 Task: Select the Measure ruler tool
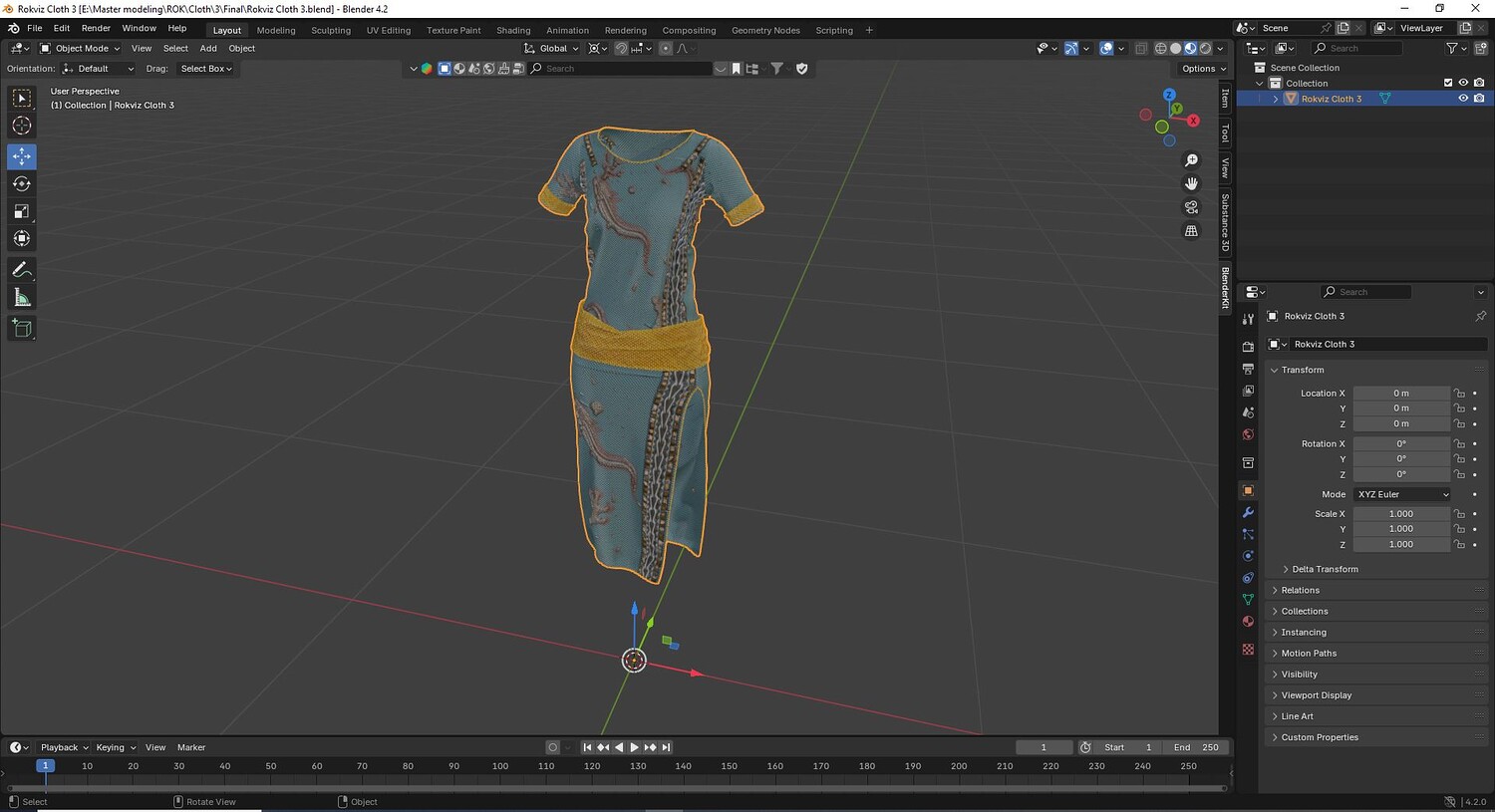[x=21, y=298]
